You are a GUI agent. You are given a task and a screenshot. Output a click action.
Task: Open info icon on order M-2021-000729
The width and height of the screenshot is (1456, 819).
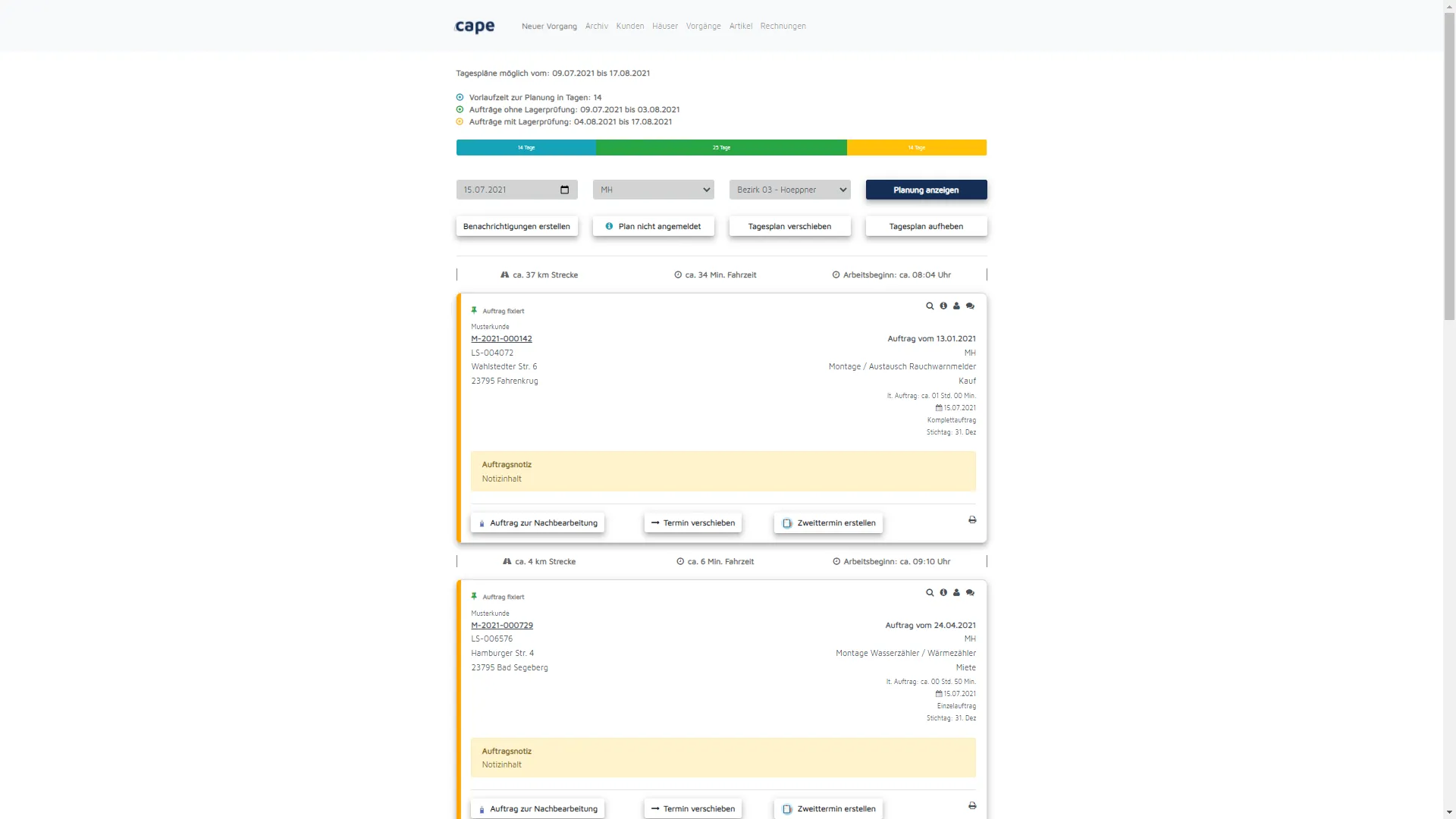pos(943,593)
